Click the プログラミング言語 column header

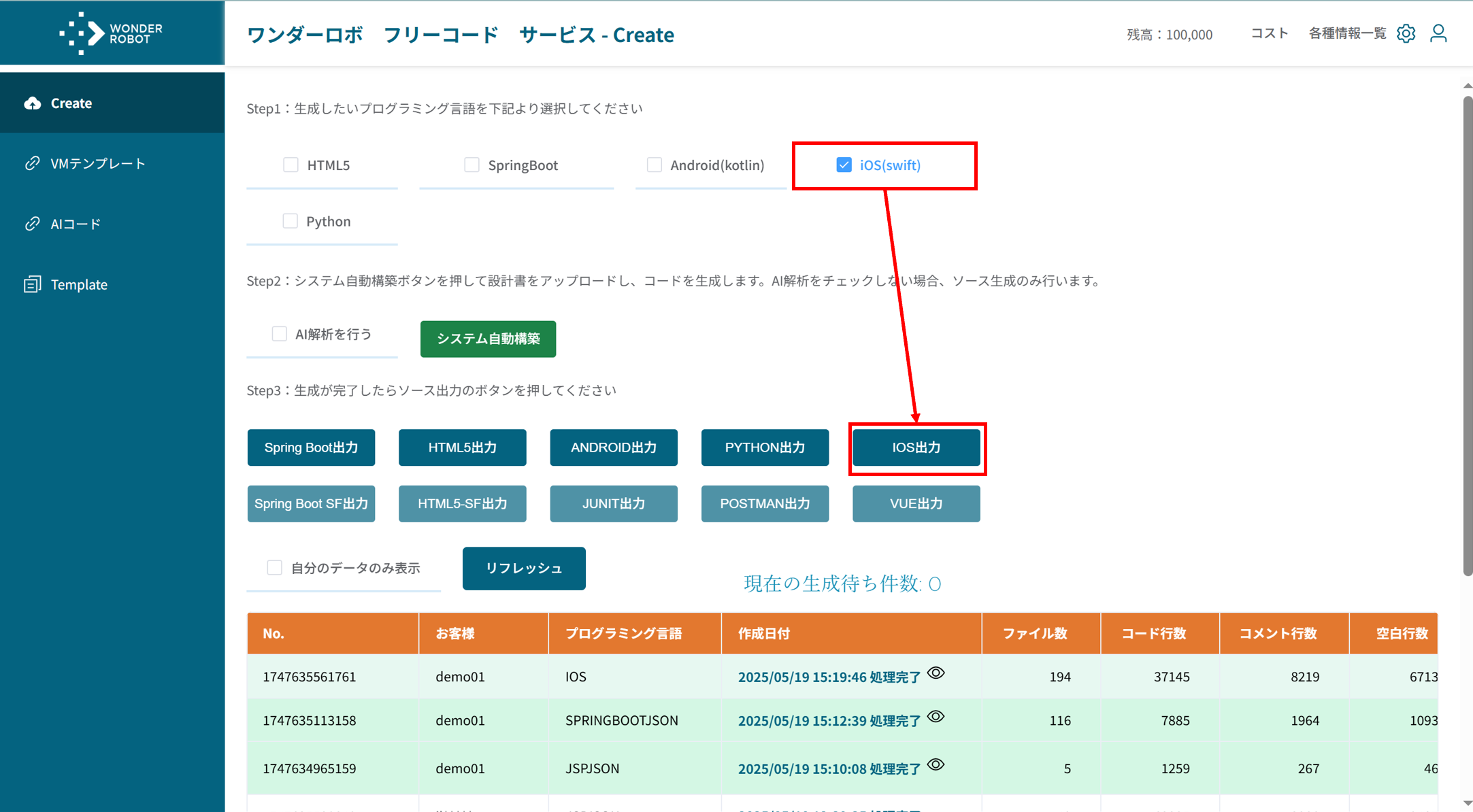[635, 634]
